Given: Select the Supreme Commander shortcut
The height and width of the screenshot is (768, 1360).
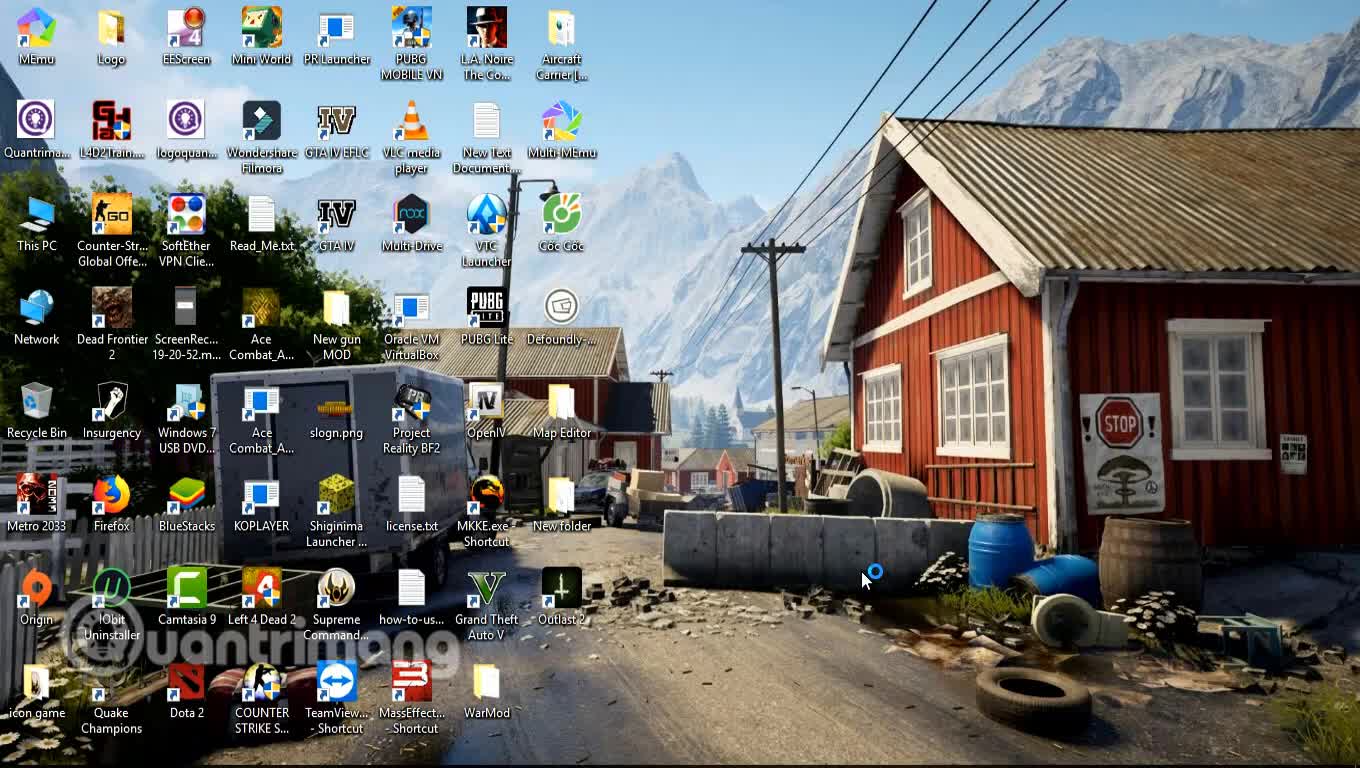Looking at the screenshot, I should [x=337, y=604].
